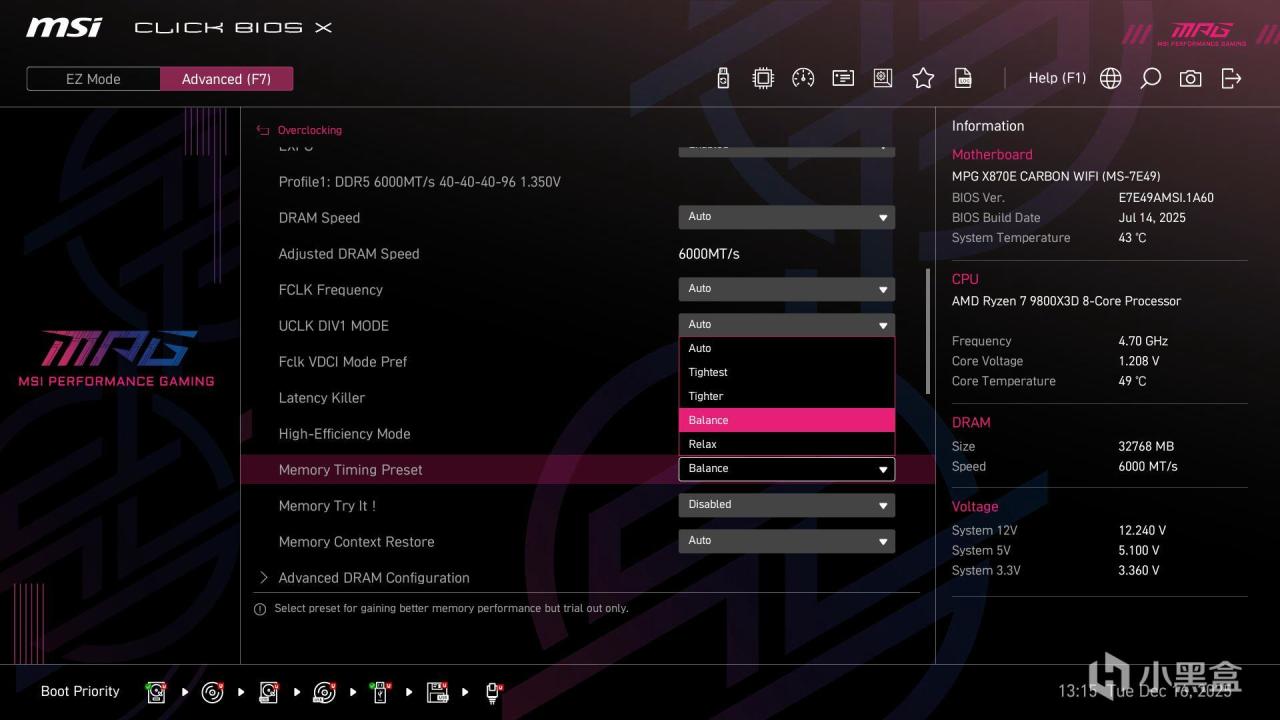This screenshot has height=720, width=1280.
Task: Click the Motherboard section heading
Action: (x=992, y=155)
